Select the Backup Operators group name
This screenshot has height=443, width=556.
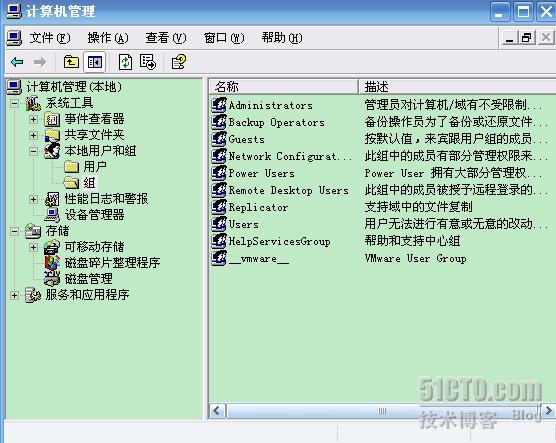click(x=277, y=122)
